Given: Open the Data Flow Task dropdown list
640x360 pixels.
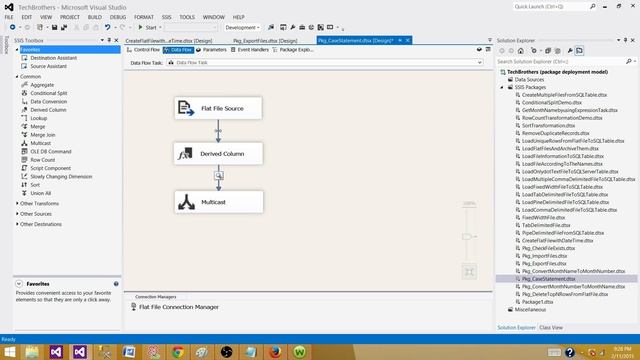Looking at the screenshot, I should point(480,62).
